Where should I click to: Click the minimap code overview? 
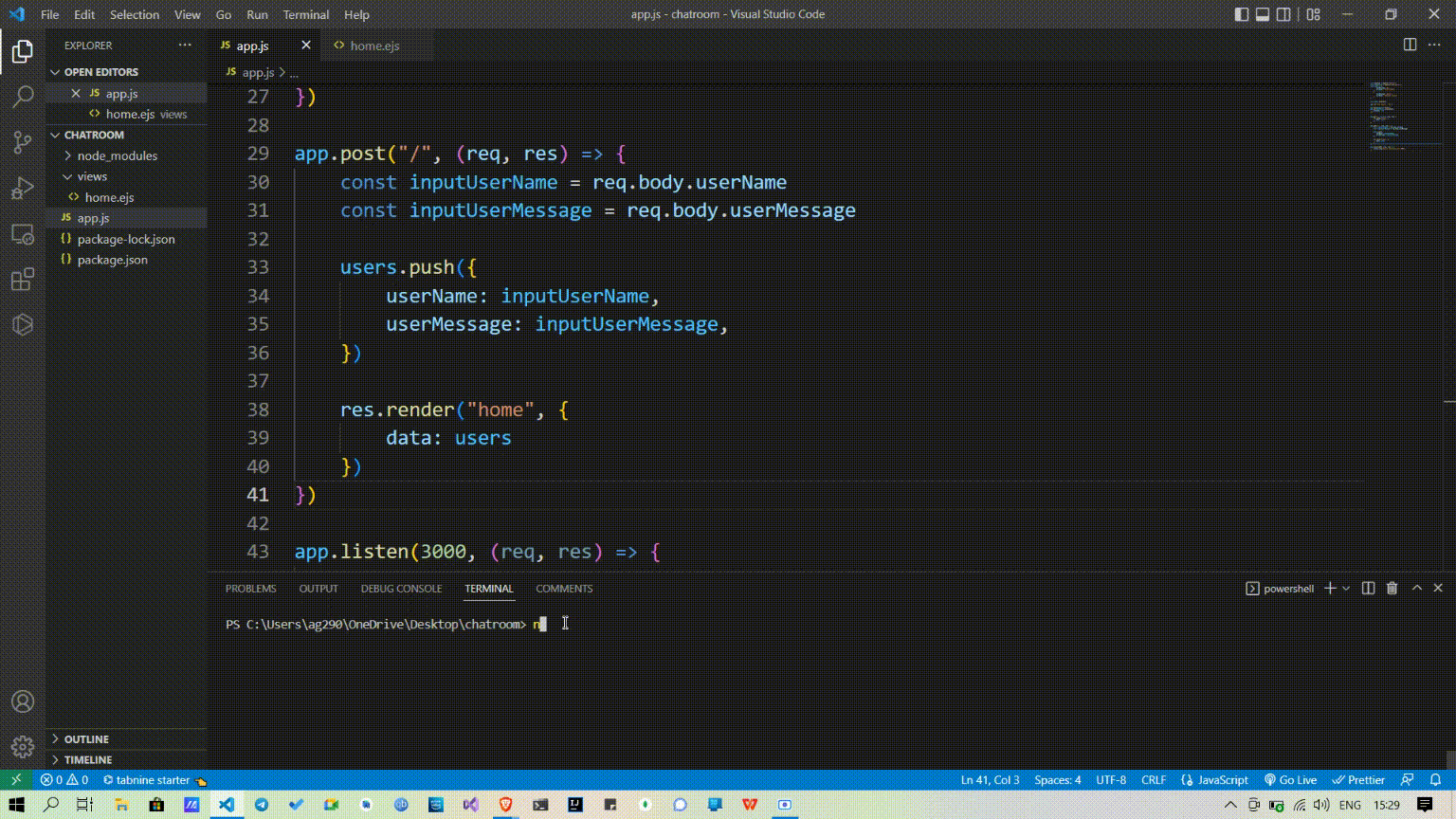click(x=1390, y=116)
